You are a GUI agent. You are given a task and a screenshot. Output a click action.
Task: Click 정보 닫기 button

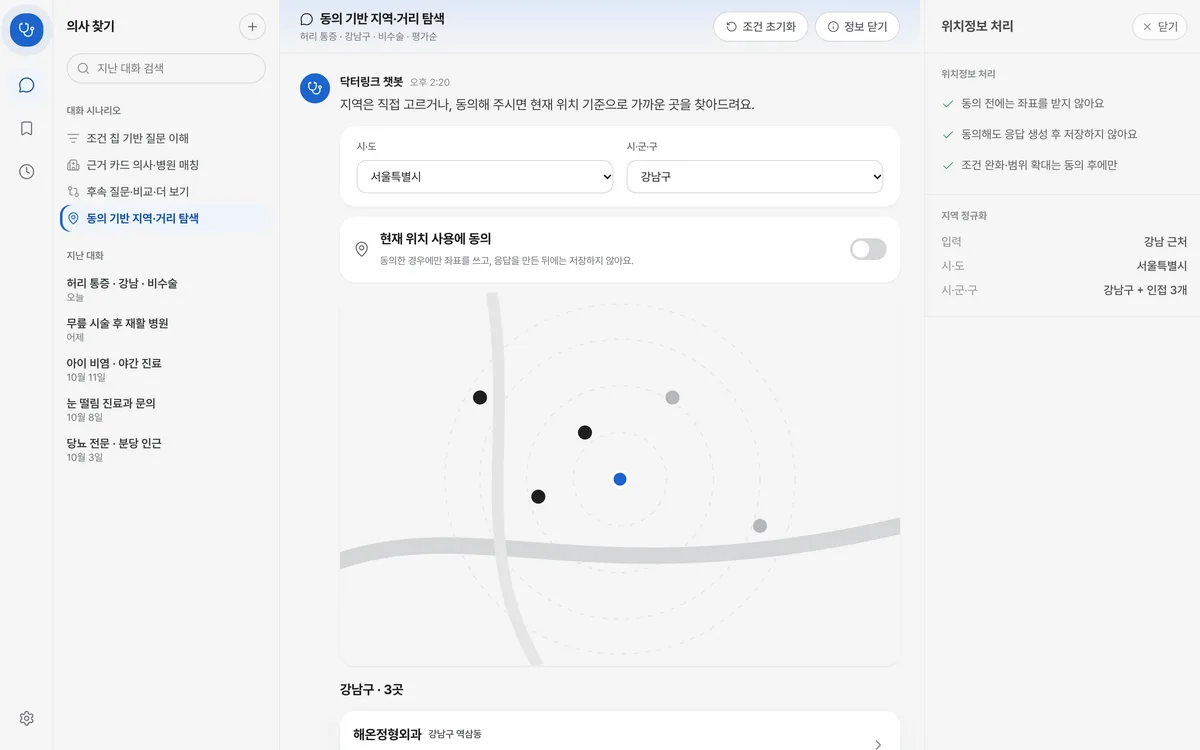pos(857,27)
